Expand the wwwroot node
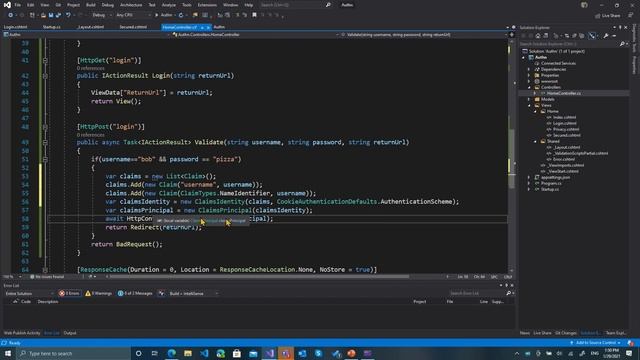640x360 pixels. click(x=529, y=81)
